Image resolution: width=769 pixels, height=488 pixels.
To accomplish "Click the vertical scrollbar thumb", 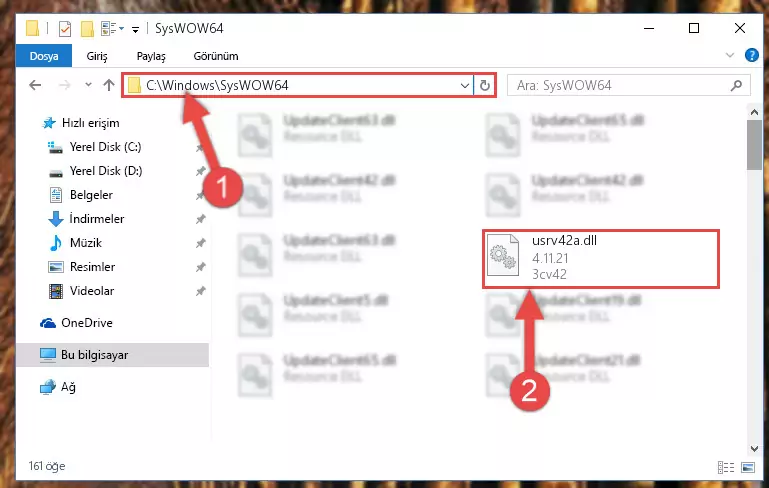I will (754, 145).
